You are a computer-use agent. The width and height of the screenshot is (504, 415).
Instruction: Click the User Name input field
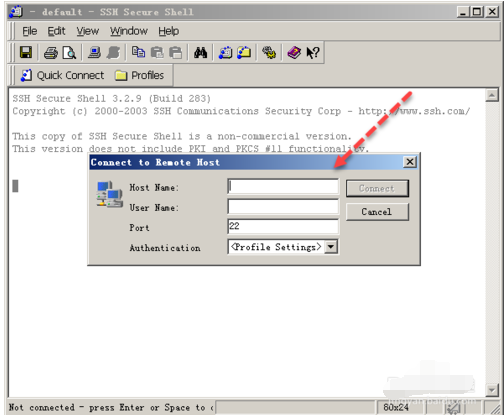pyautogui.click(x=283, y=206)
